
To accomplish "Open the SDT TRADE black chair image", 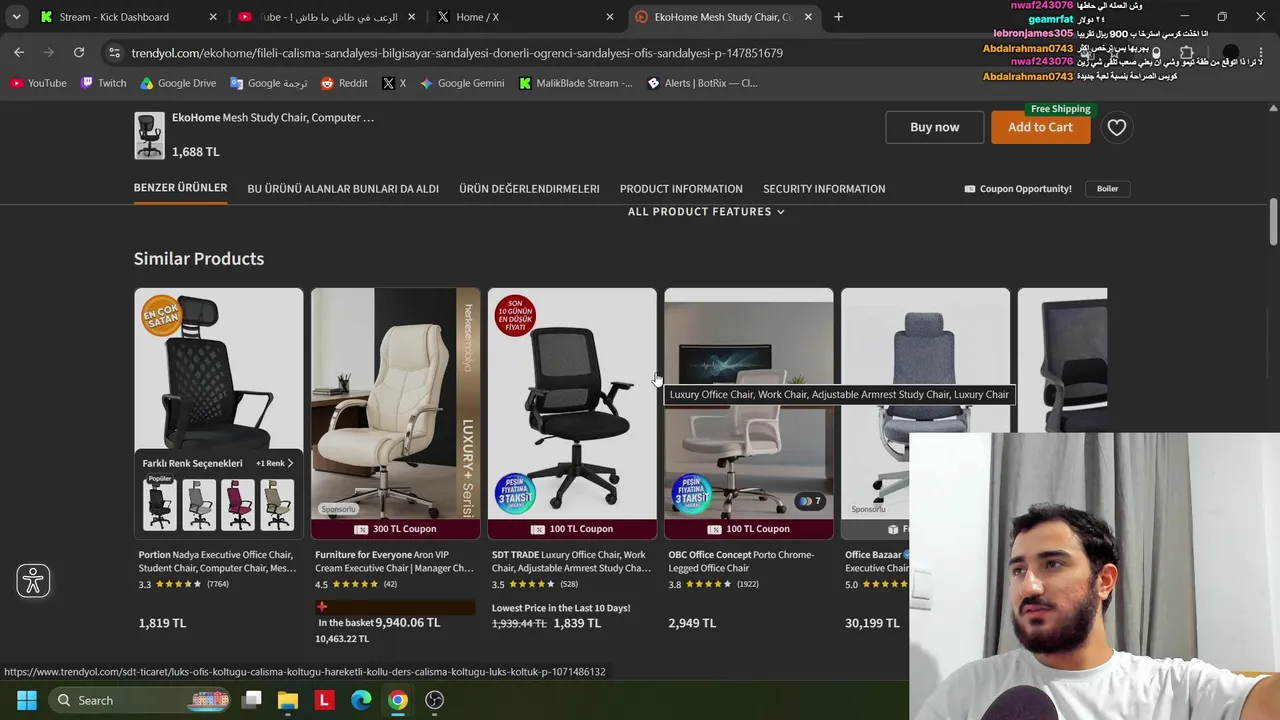I will coord(572,403).
